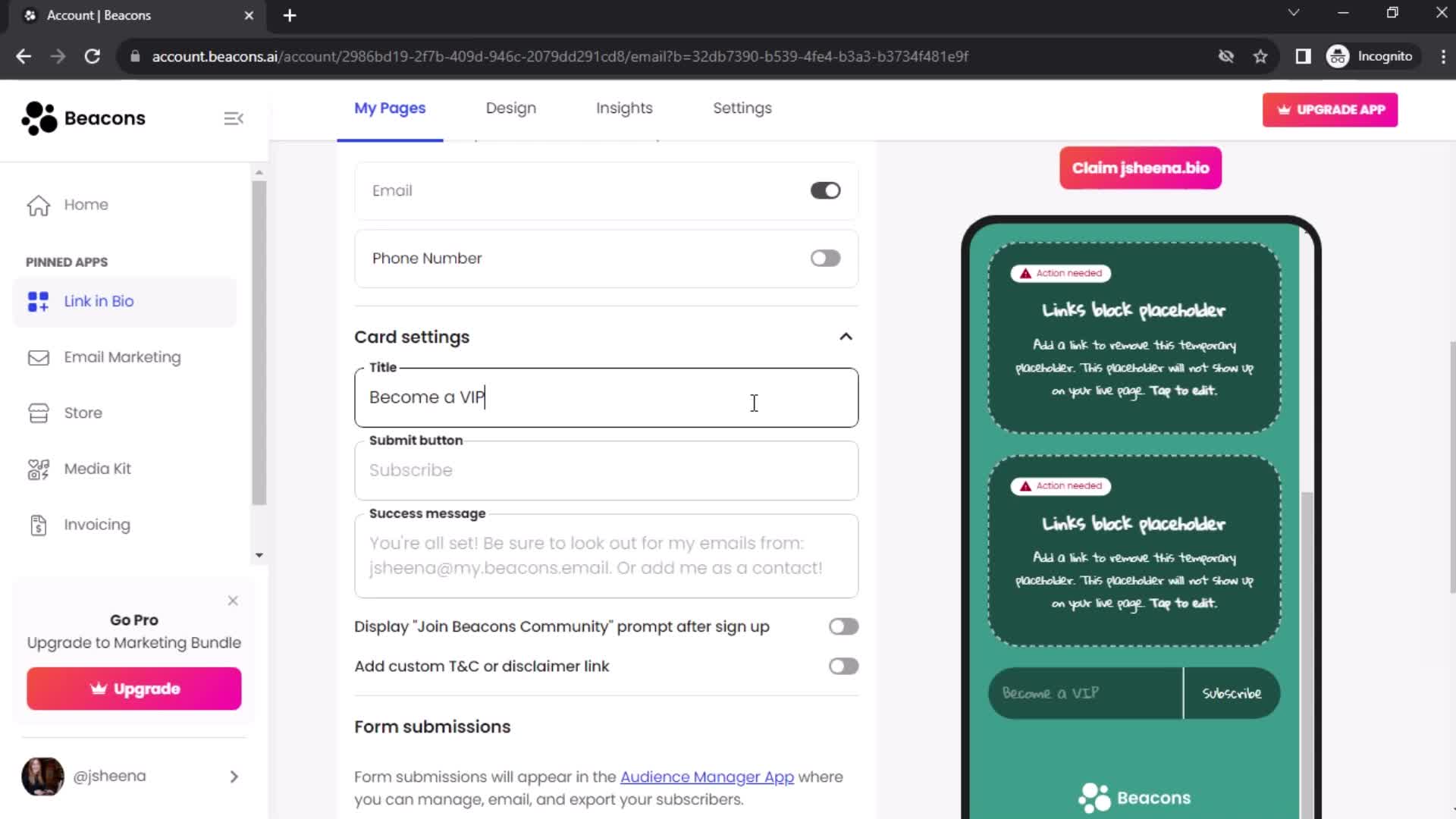Navigate to Link in Bio

coord(98,301)
